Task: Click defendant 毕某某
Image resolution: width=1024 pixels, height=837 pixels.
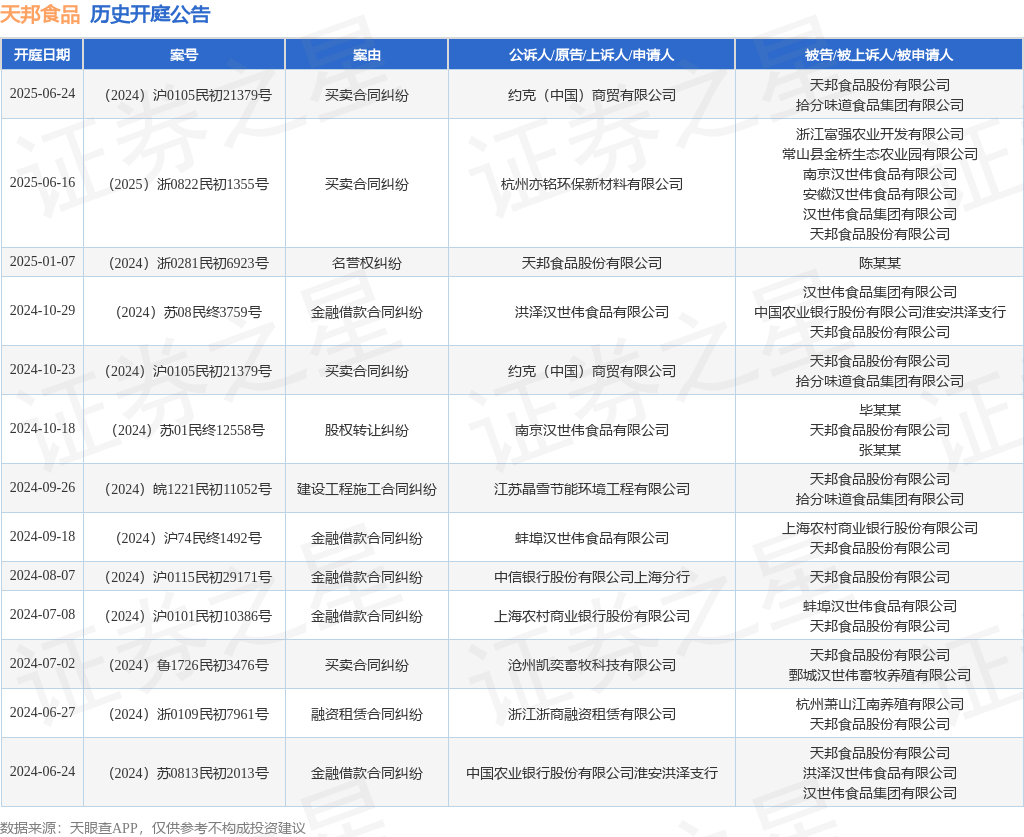Action: [880, 410]
